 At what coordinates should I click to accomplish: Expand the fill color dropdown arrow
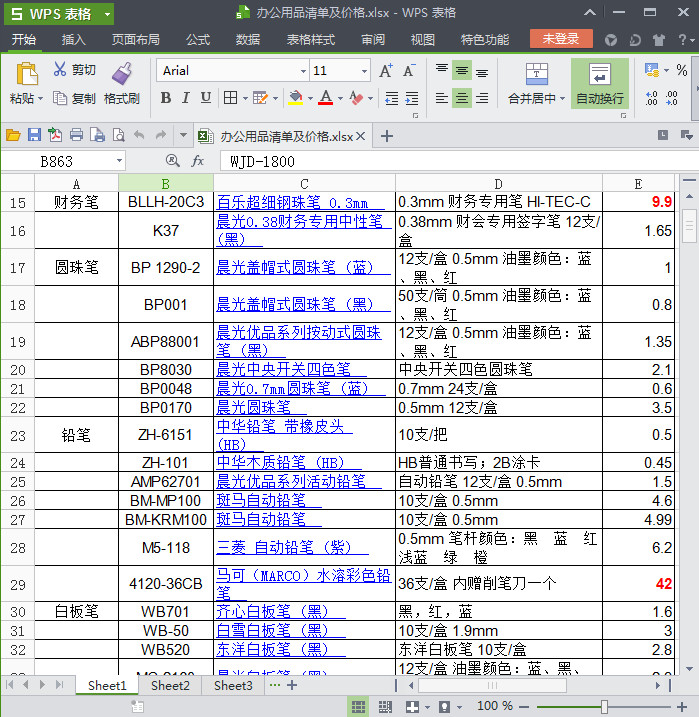(310, 98)
